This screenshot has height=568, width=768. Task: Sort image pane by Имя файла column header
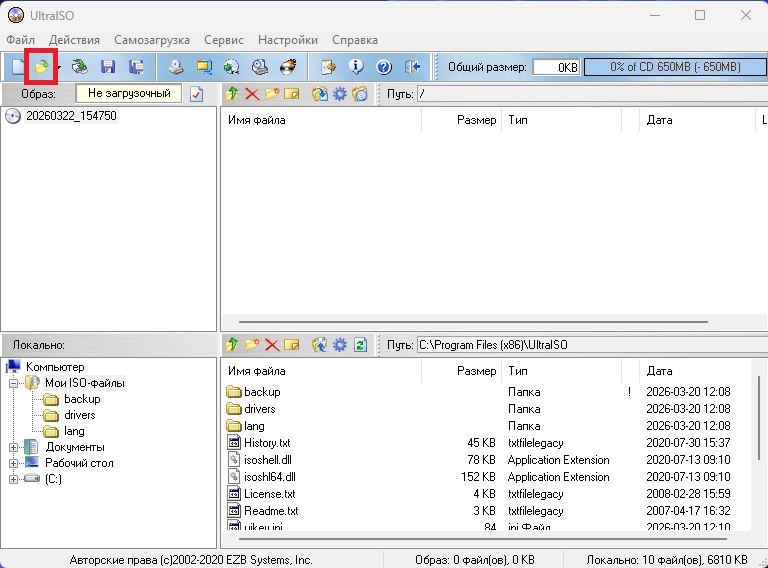coord(321,120)
